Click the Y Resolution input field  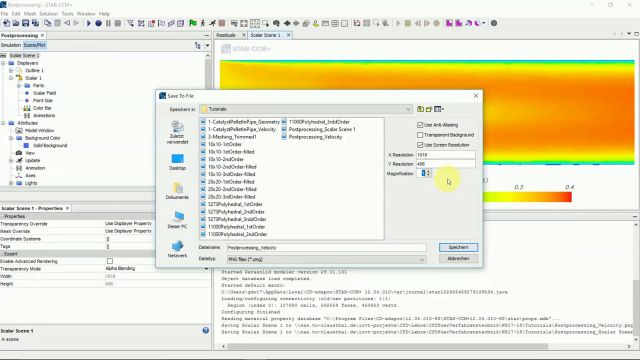pyautogui.click(x=446, y=164)
